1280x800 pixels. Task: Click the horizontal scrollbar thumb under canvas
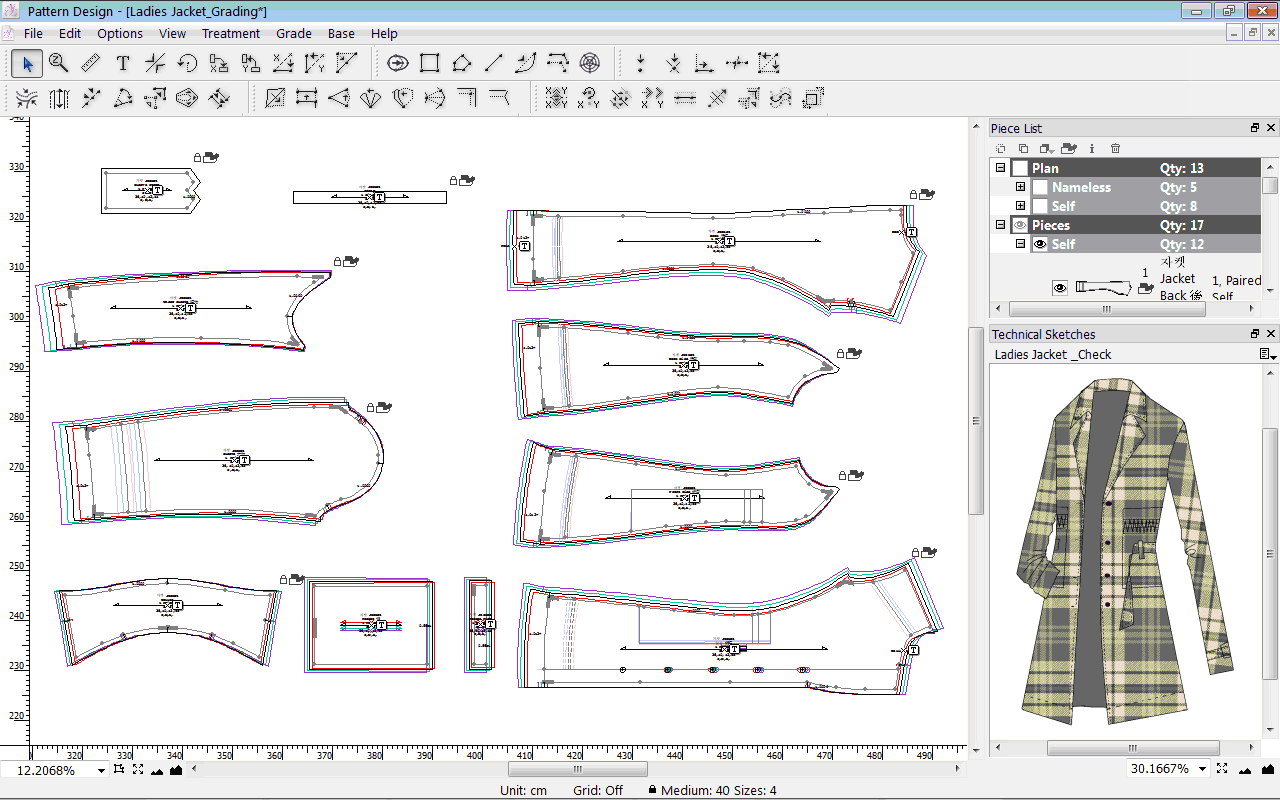click(x=577, y=769)
